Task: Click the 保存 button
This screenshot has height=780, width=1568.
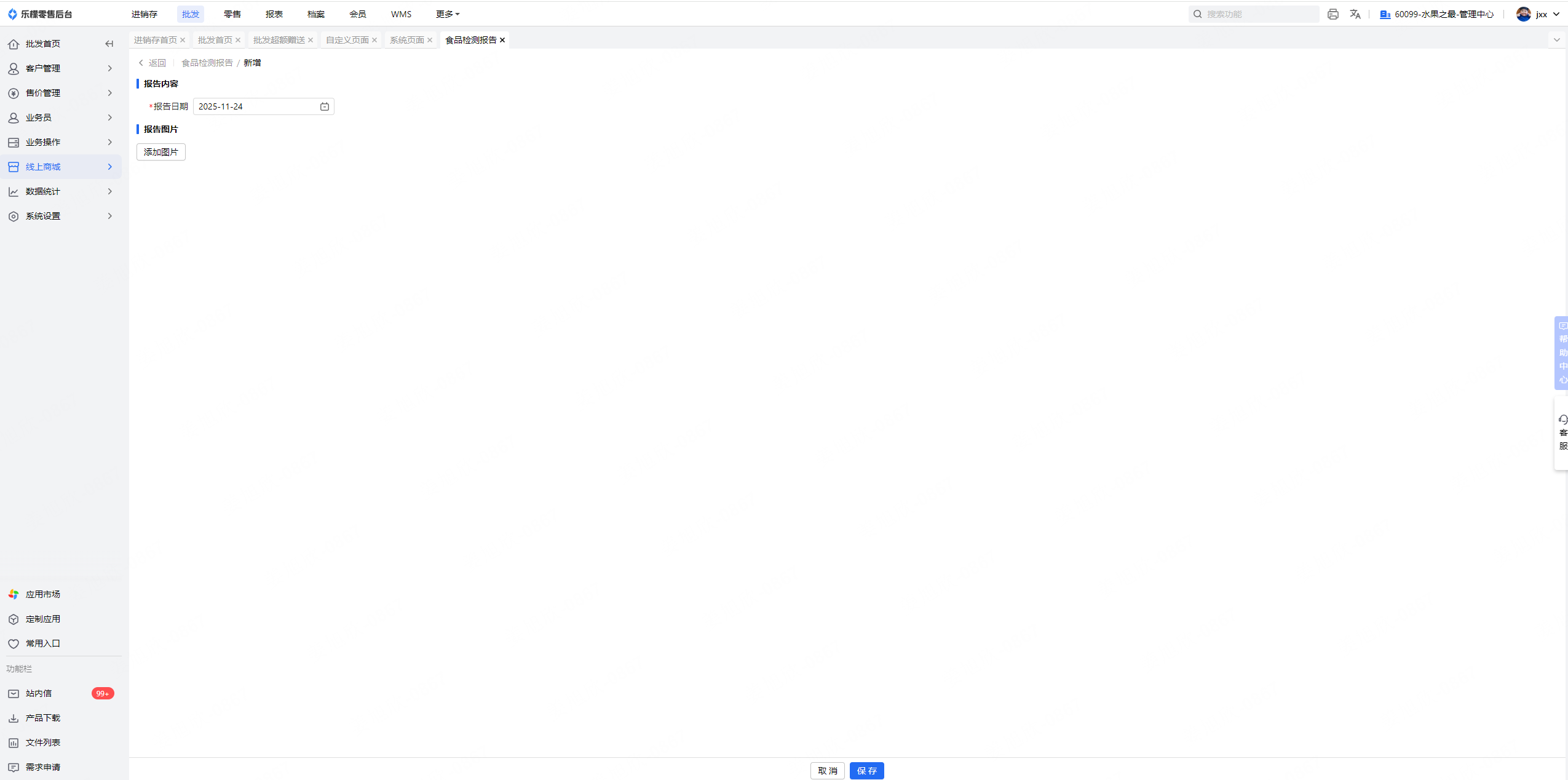Action: 866,771
